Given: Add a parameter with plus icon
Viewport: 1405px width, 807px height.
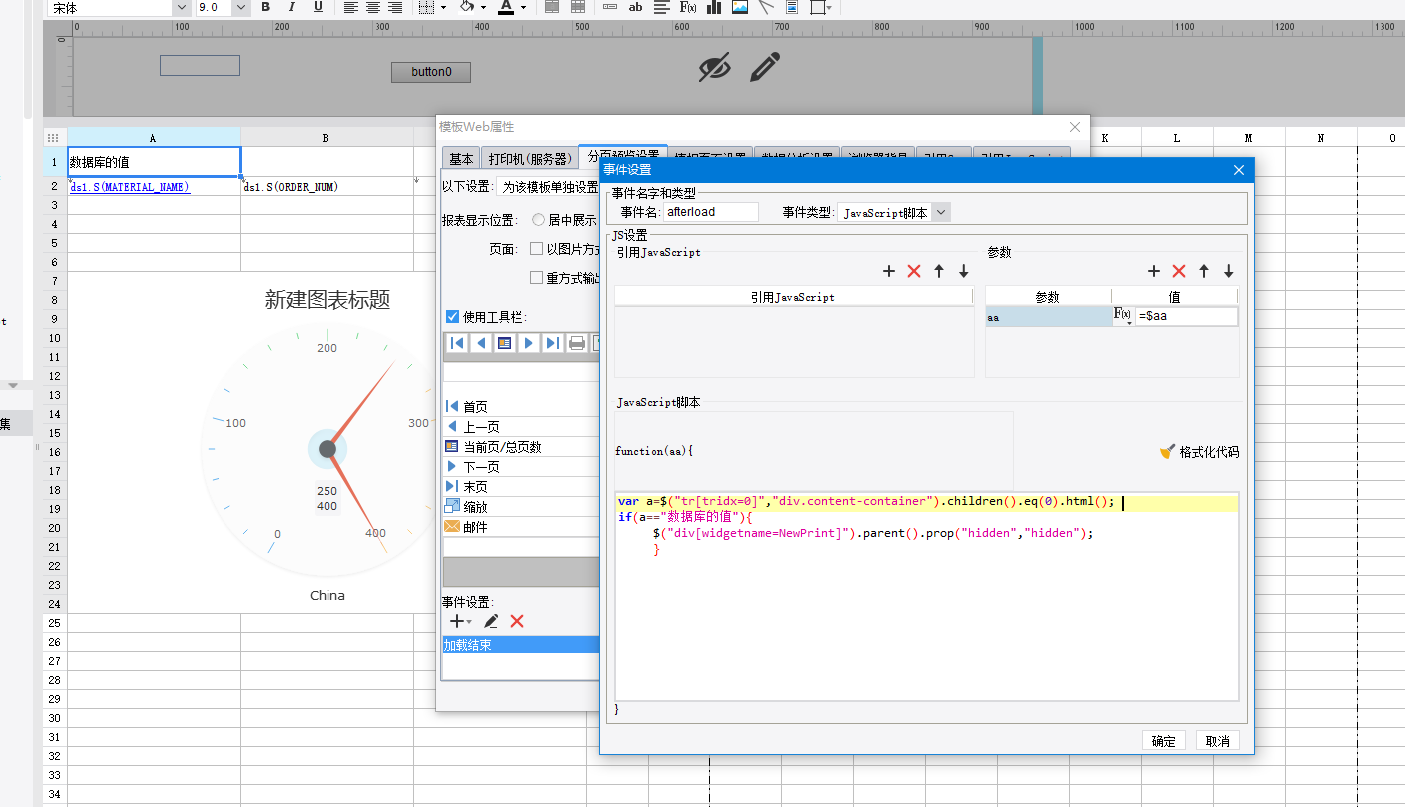Looking at the screenshot, I should 1154,271.
